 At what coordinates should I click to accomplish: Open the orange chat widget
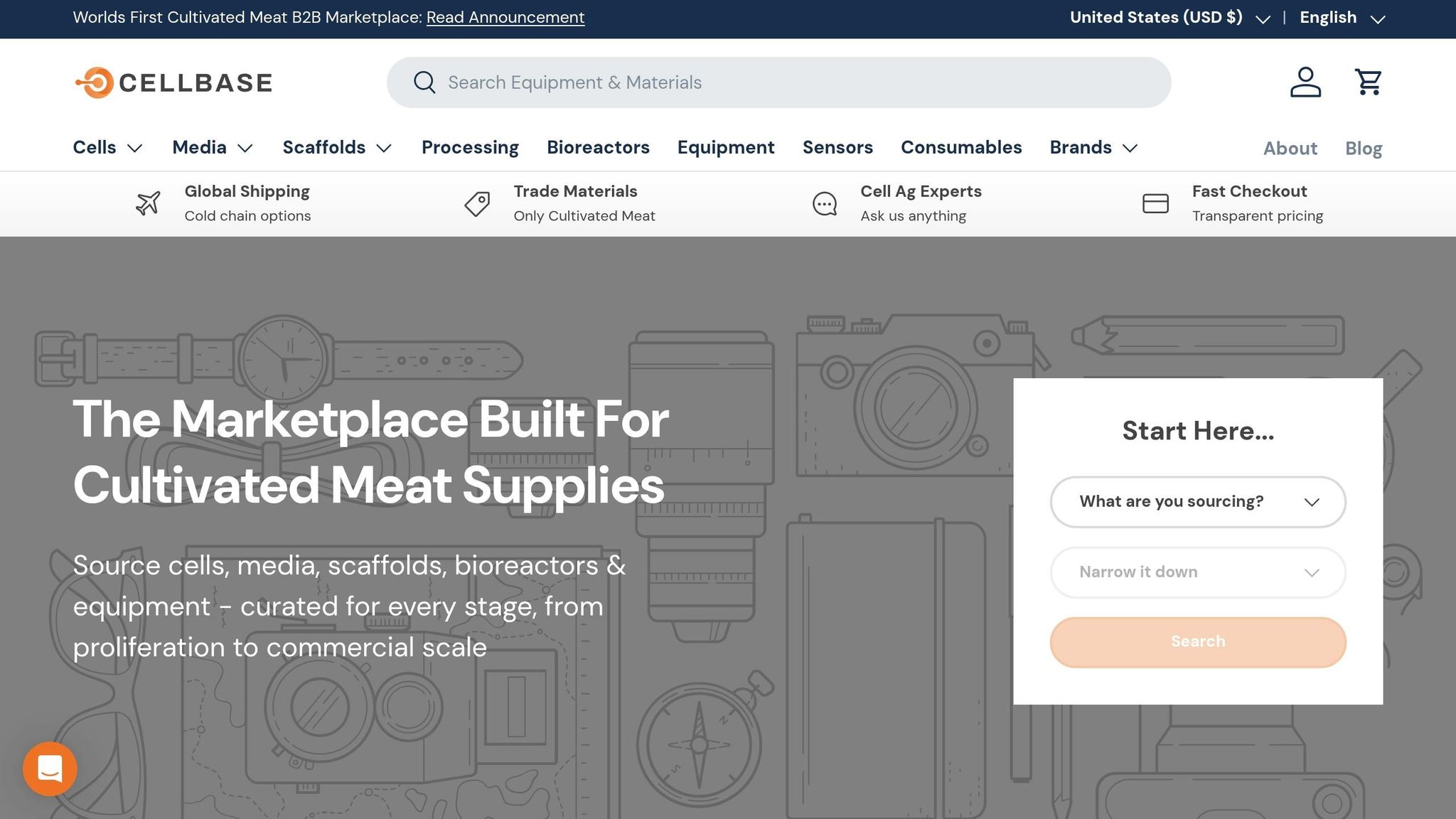coord(50,769)
